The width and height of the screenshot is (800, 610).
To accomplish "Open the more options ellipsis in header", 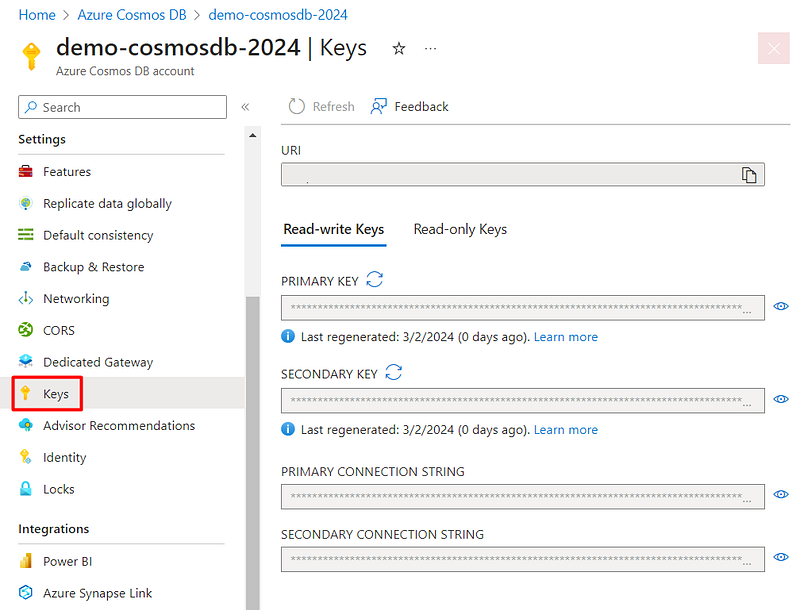I will click(430, 48).
